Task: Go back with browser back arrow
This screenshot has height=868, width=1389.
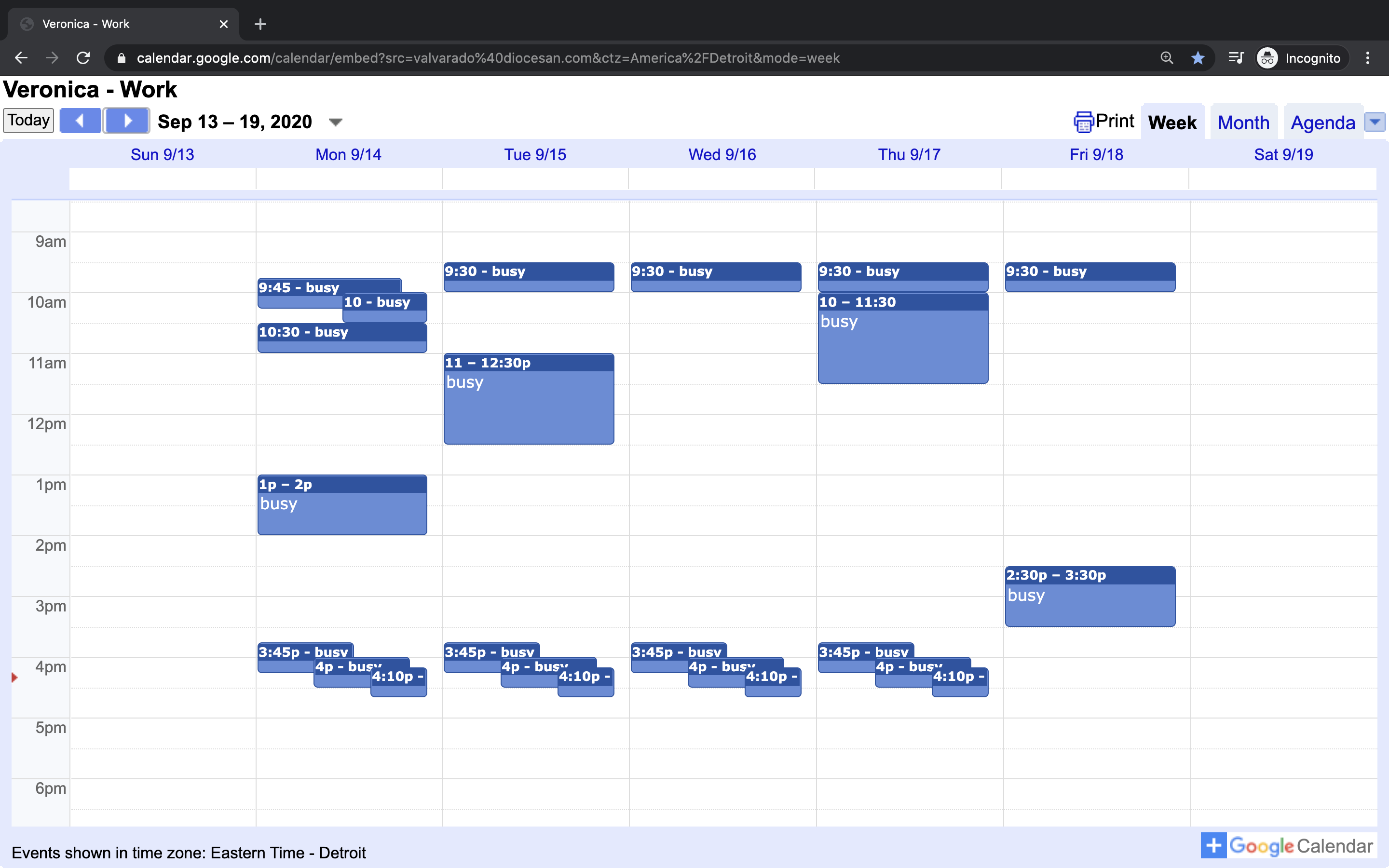Action: pos(21,58)
